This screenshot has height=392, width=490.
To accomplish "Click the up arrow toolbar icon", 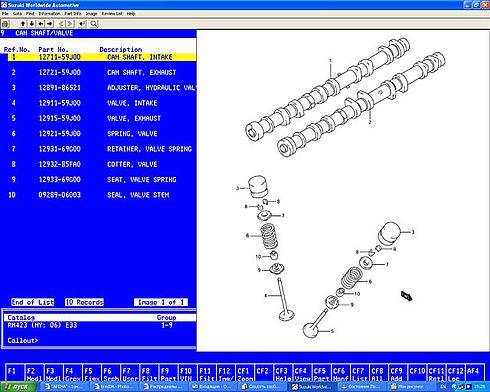I will 23,24.
